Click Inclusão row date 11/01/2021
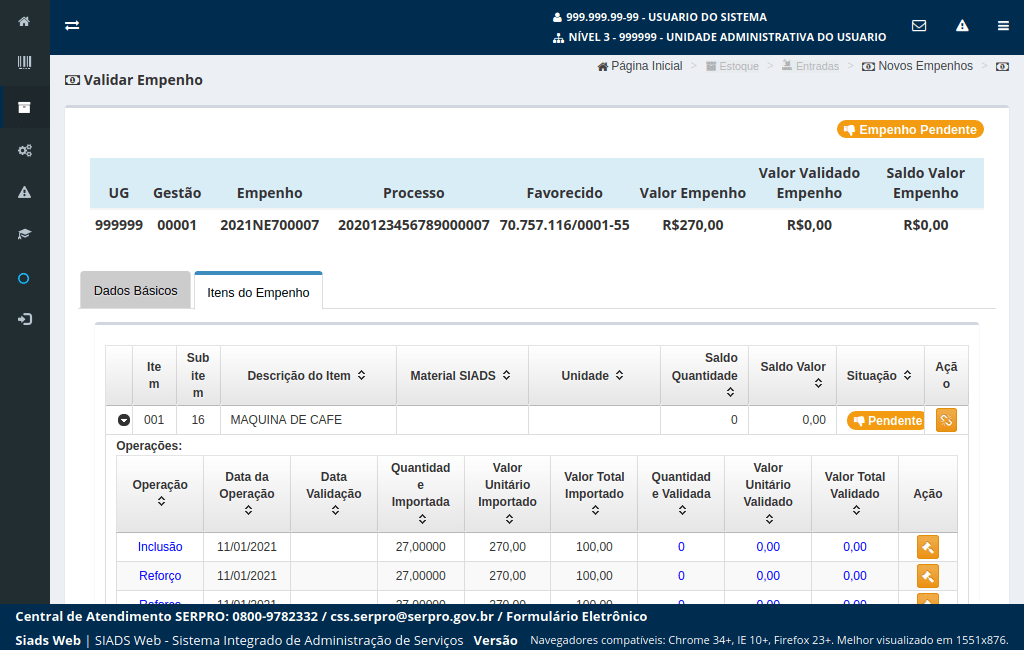Image resolution: width=1024 pixels, height=650 pixels. point(247,547)
